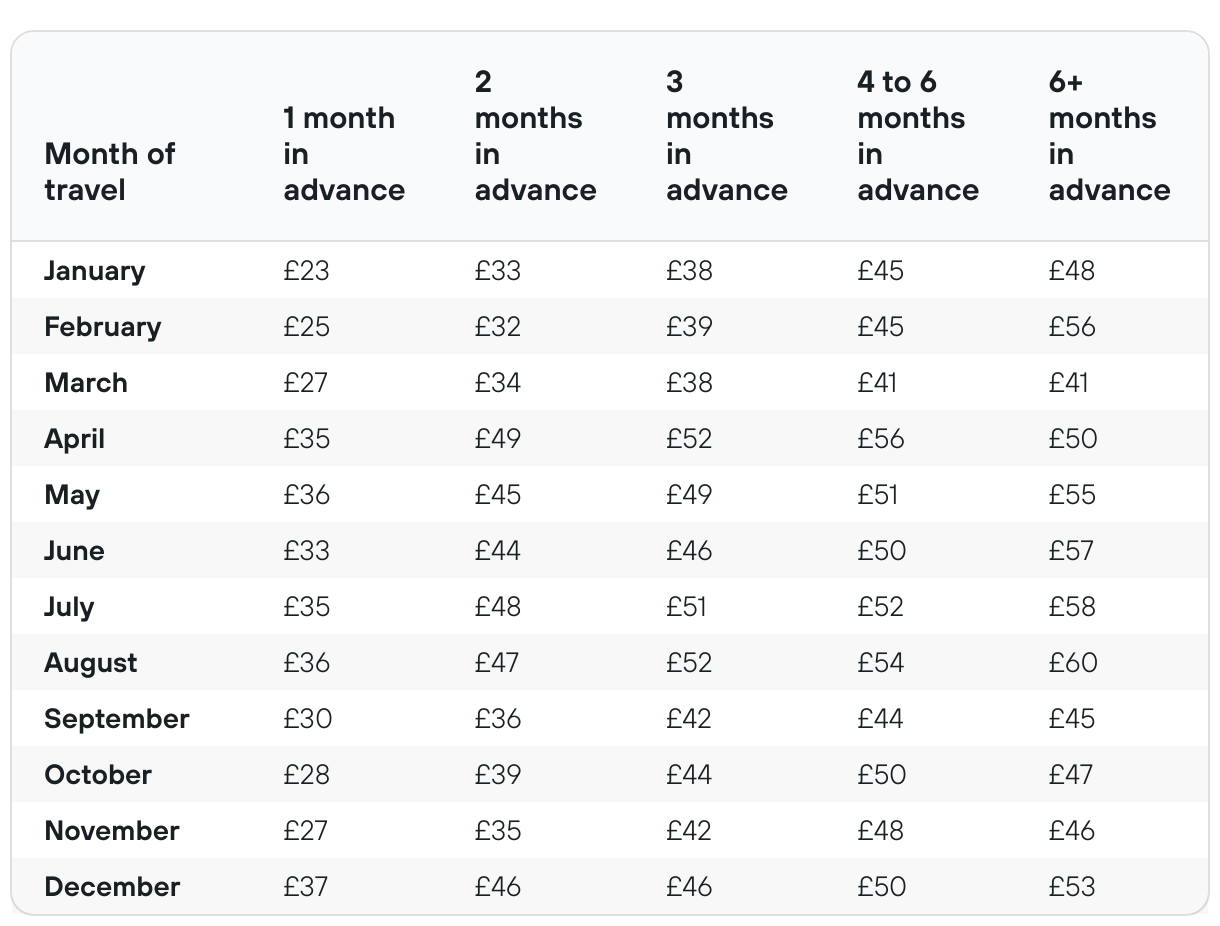The height and width of the screenshot is (926, 1220).
Task: Click the September row label
Action: click(x=116, y=719)
